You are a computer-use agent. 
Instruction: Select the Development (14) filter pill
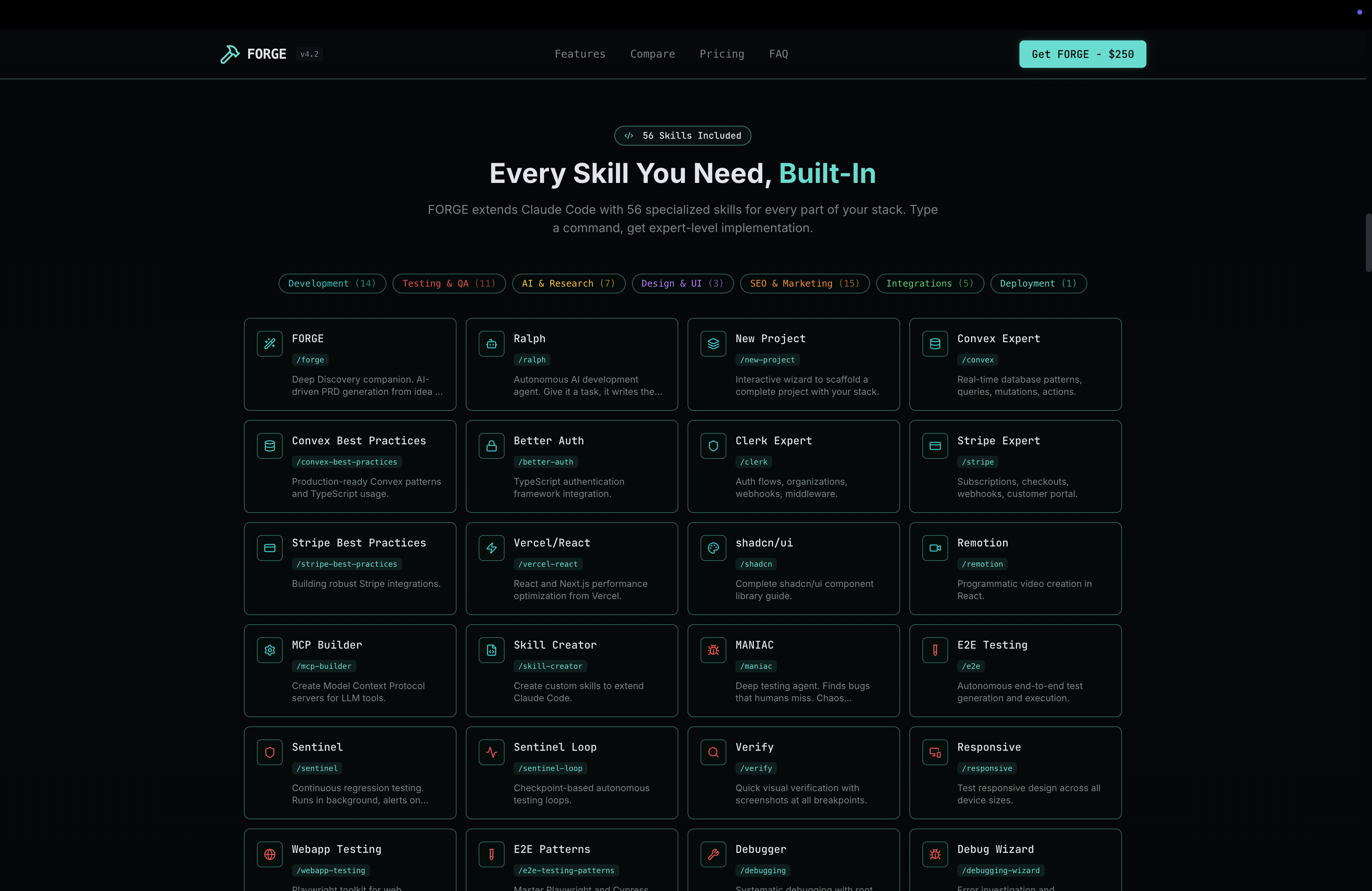point(332,284)
